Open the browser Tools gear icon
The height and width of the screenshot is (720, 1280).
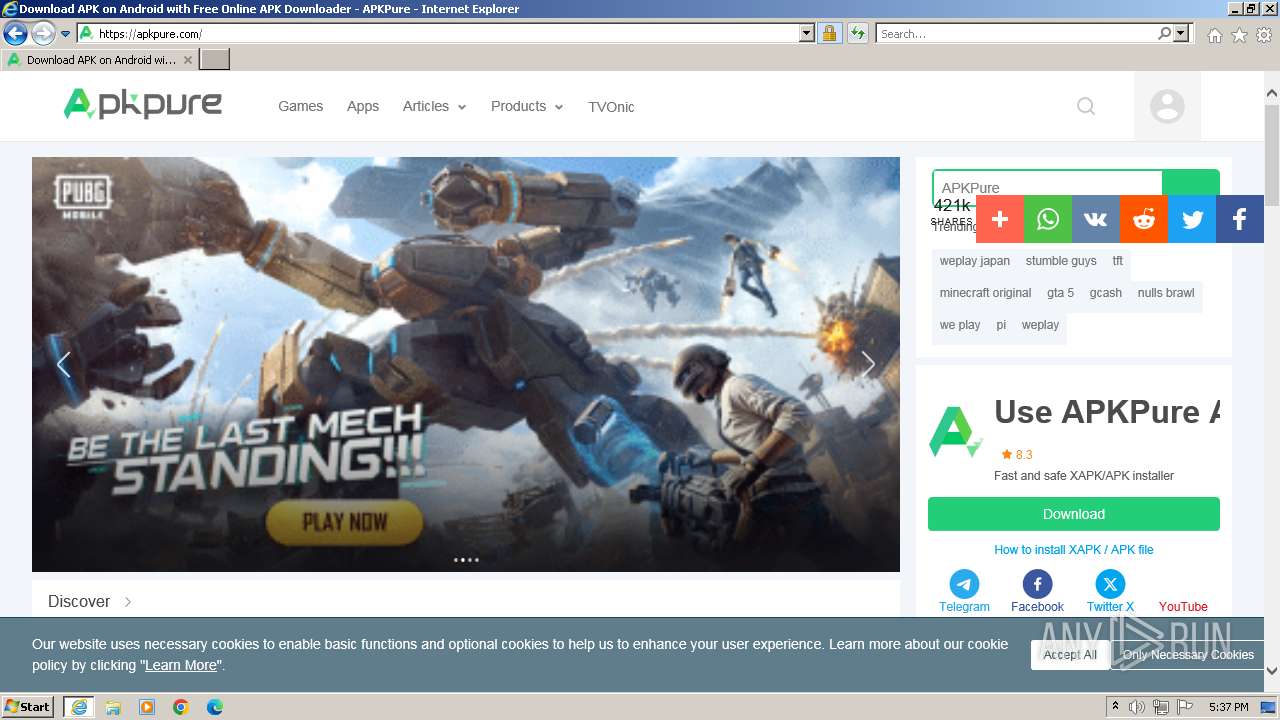(1264, 35)
